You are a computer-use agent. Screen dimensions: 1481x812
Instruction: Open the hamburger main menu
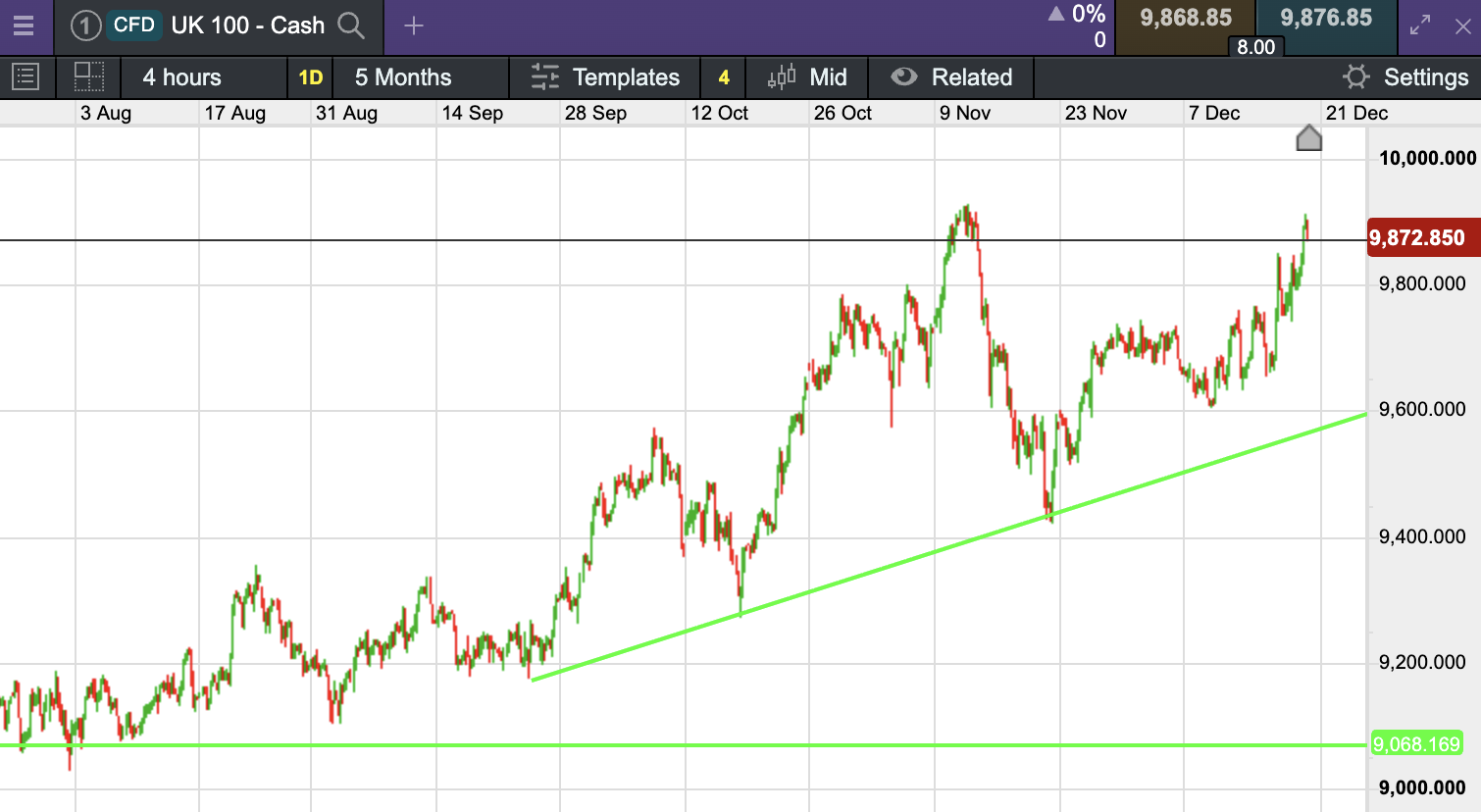24,26
